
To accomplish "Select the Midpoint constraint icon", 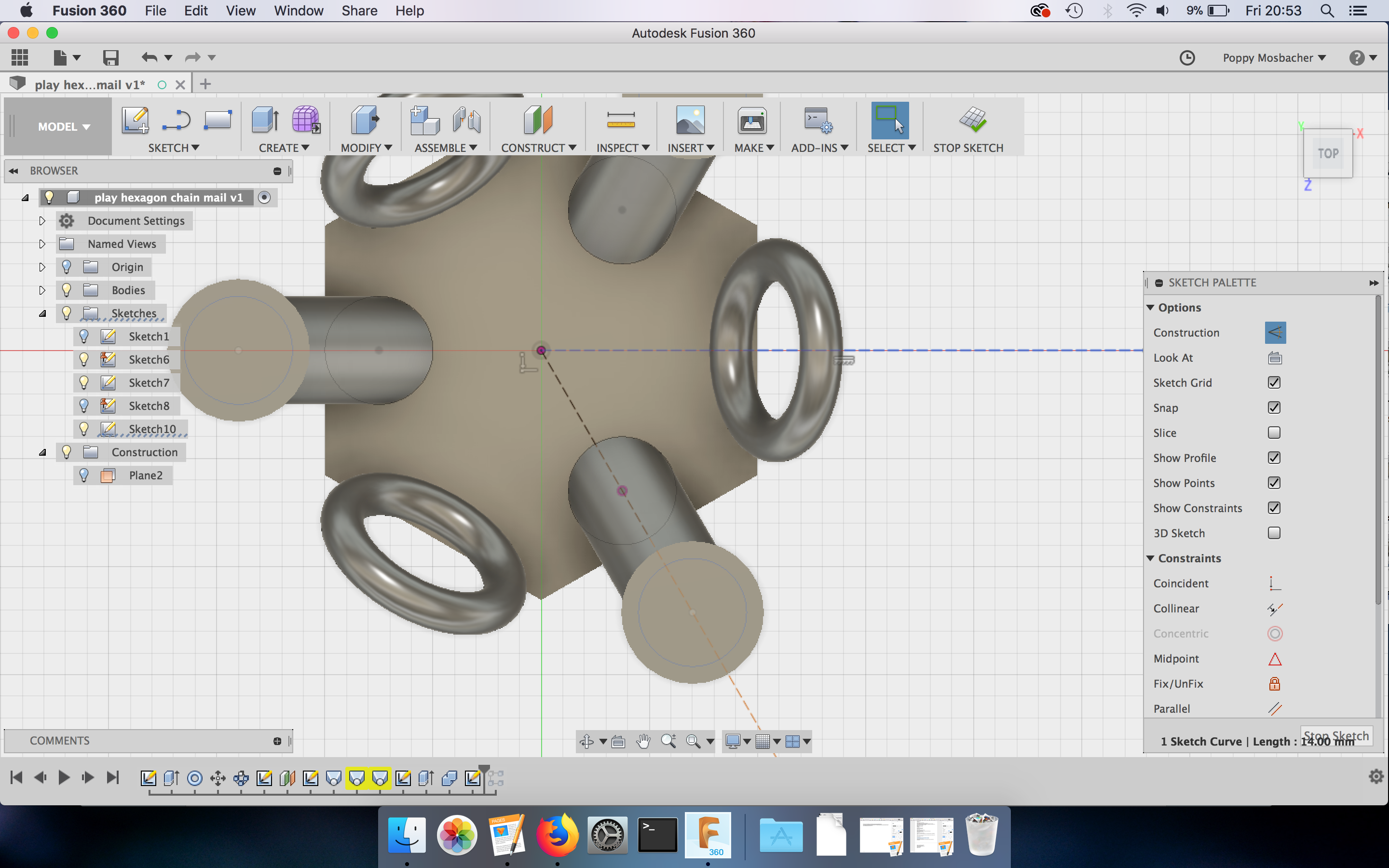I will [x=1274, y=658].
